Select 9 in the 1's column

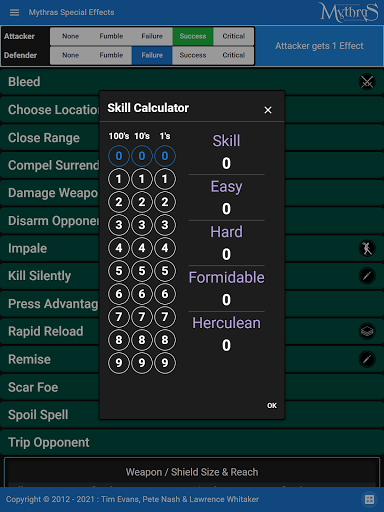[x=165, y=363]
